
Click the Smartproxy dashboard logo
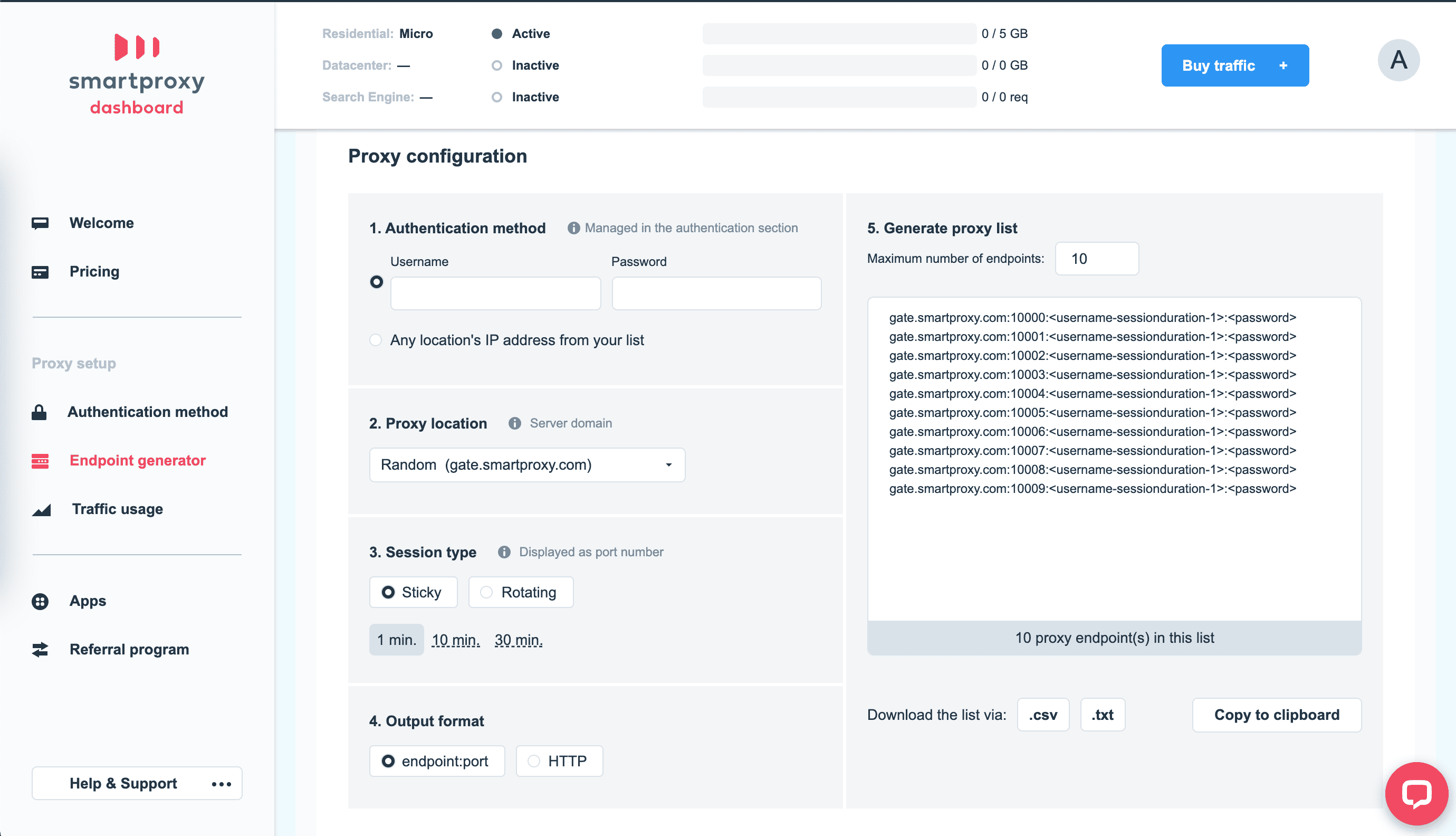pos(137,74)
